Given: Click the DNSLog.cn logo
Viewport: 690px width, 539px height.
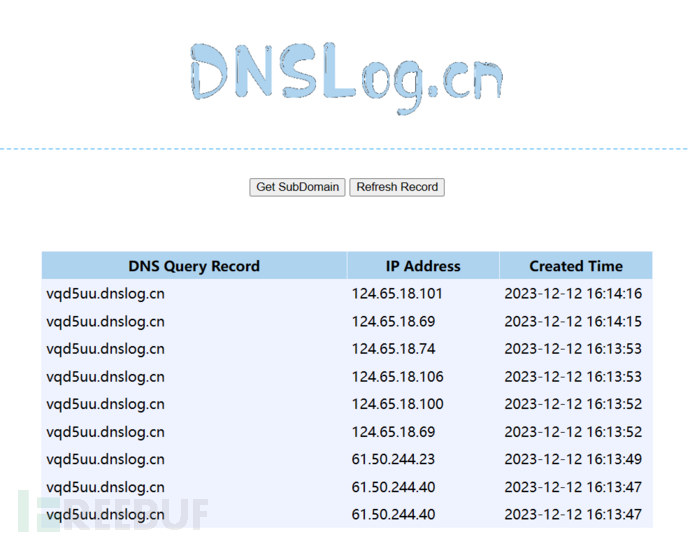Looking at the screenshot, I should [x=345, y=77].
